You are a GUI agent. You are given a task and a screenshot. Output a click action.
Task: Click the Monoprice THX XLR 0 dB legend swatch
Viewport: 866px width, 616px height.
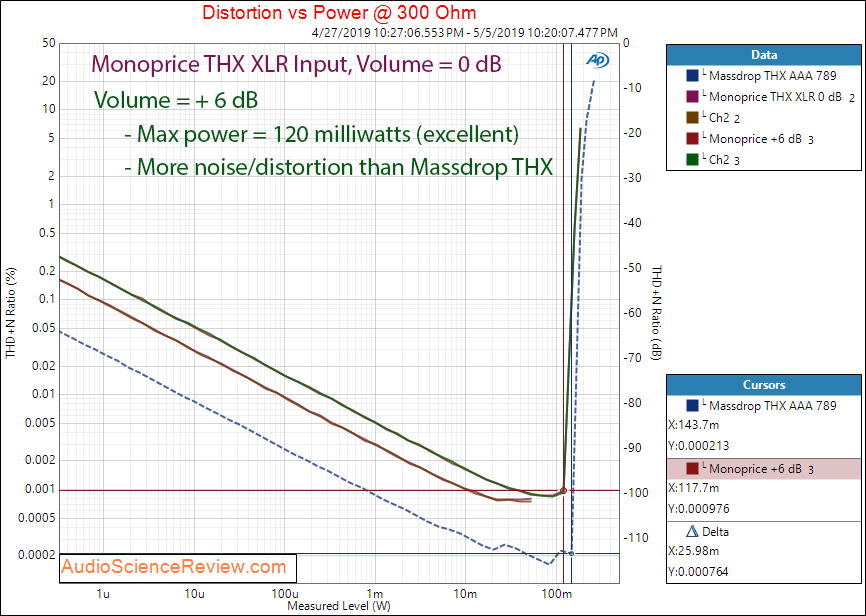click(692, 97)
